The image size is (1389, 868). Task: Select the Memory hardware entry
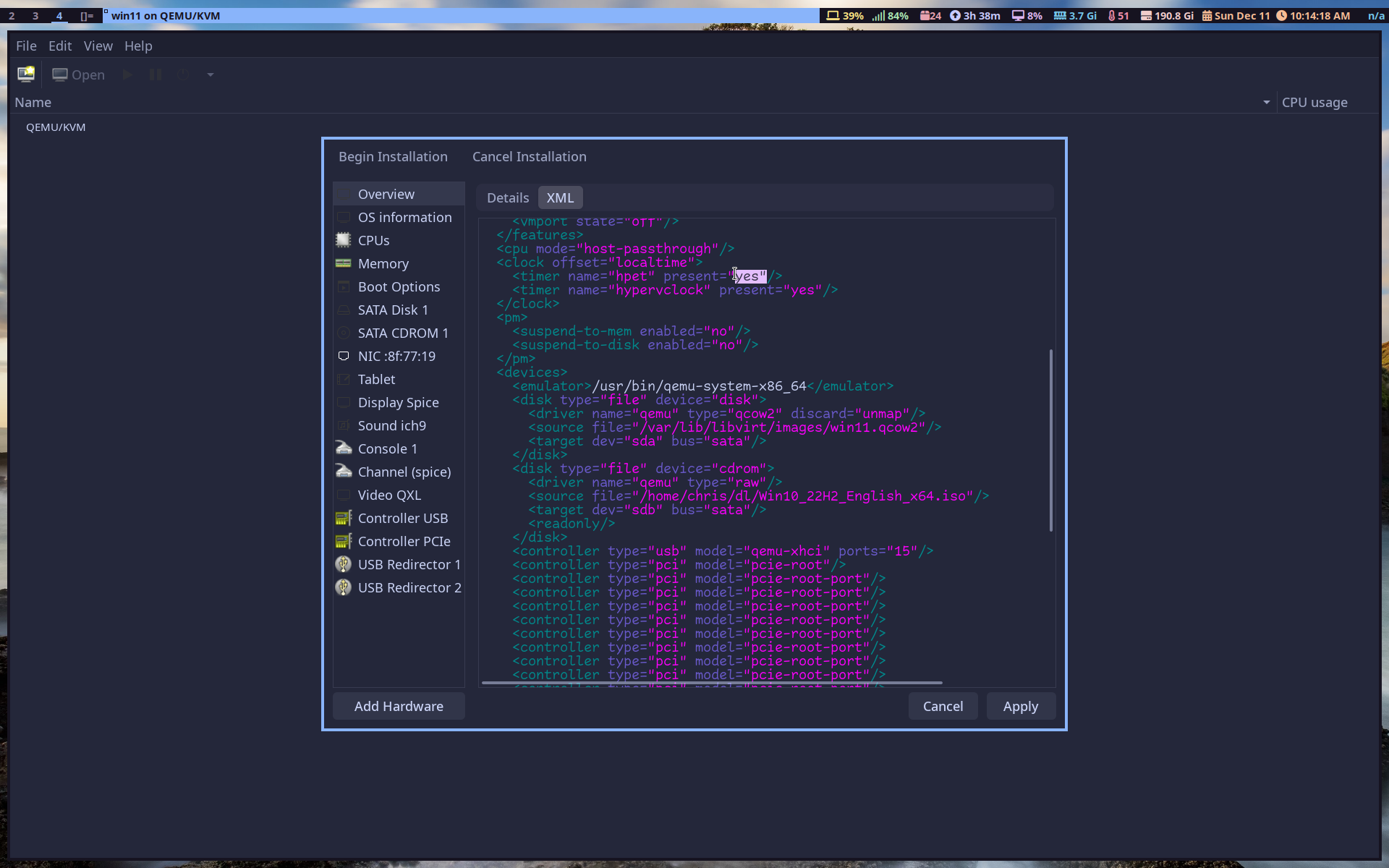(399, 263)
